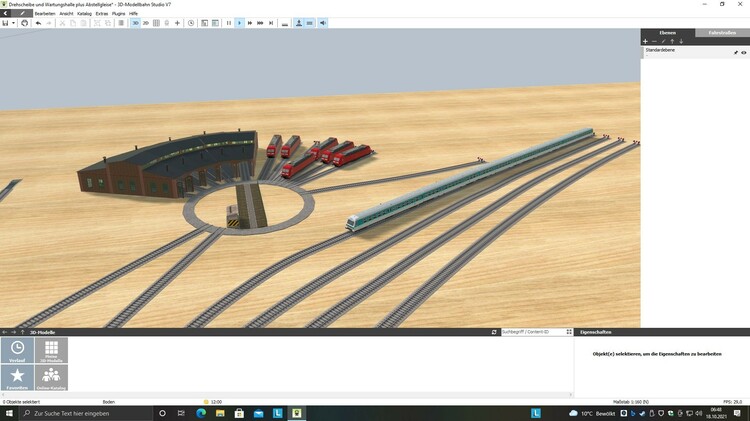Redo the last undone action
The image size is (750, 421).
pyautogui.click(x=49, y=23)
